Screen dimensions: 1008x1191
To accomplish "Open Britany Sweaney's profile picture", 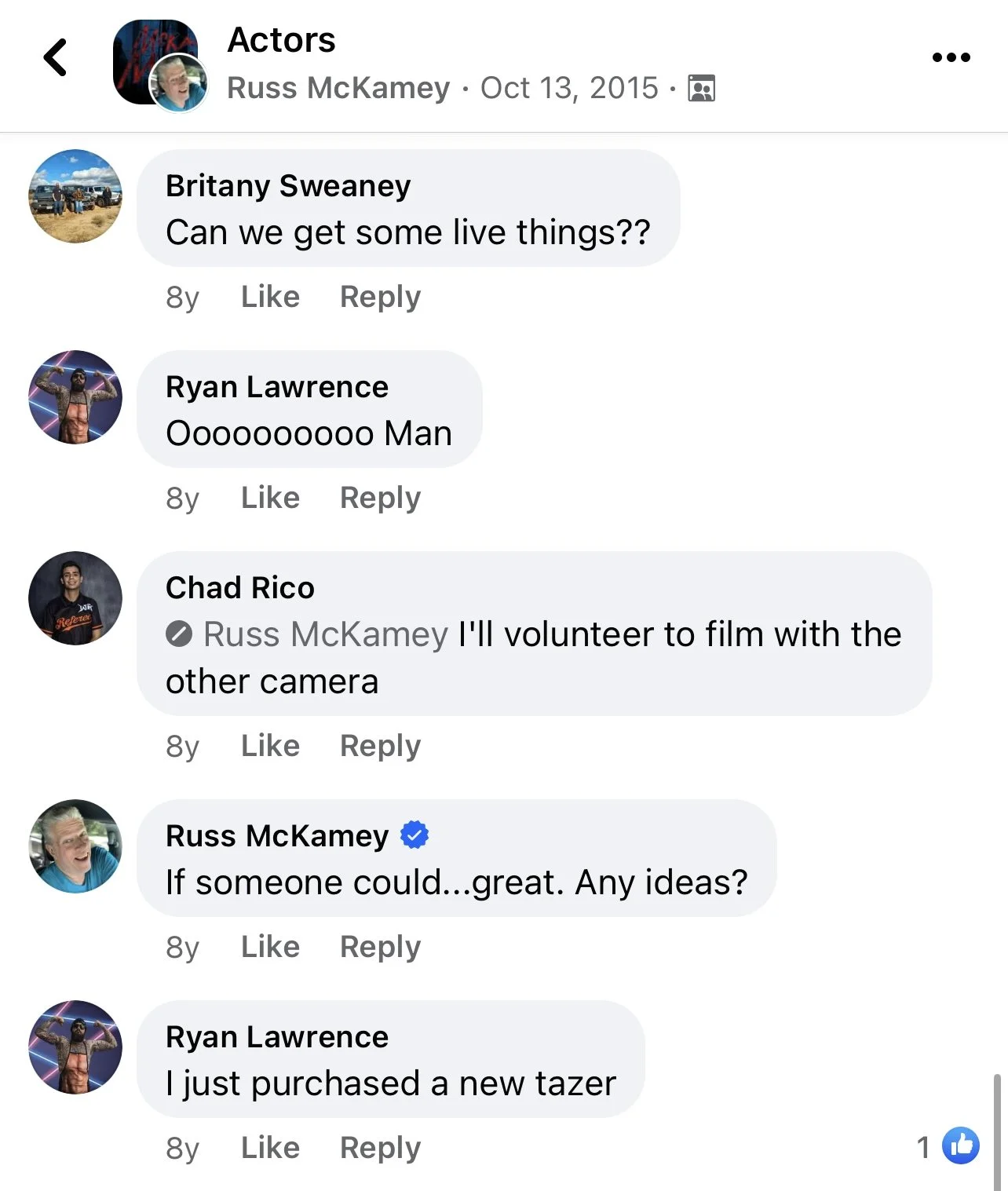I will pyautogui.click(x=75, y=196).
